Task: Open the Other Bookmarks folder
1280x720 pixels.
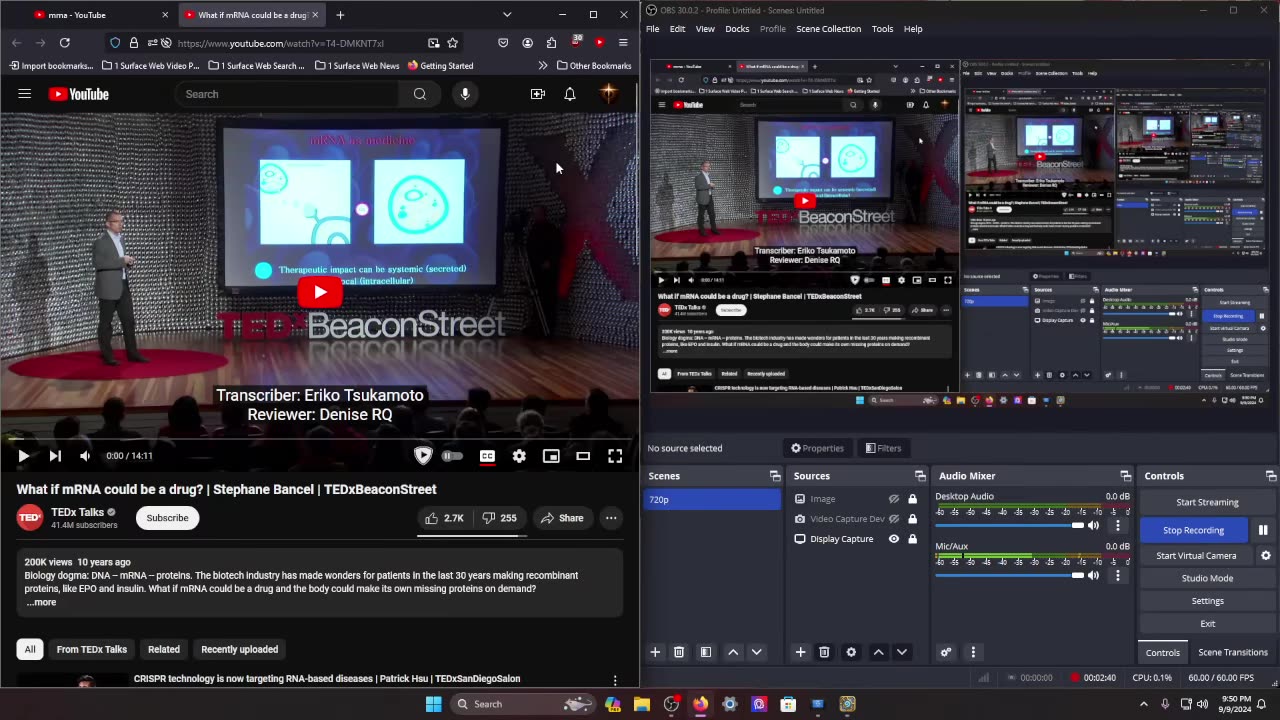Action: pyautogui.click(x=593, y=66)
